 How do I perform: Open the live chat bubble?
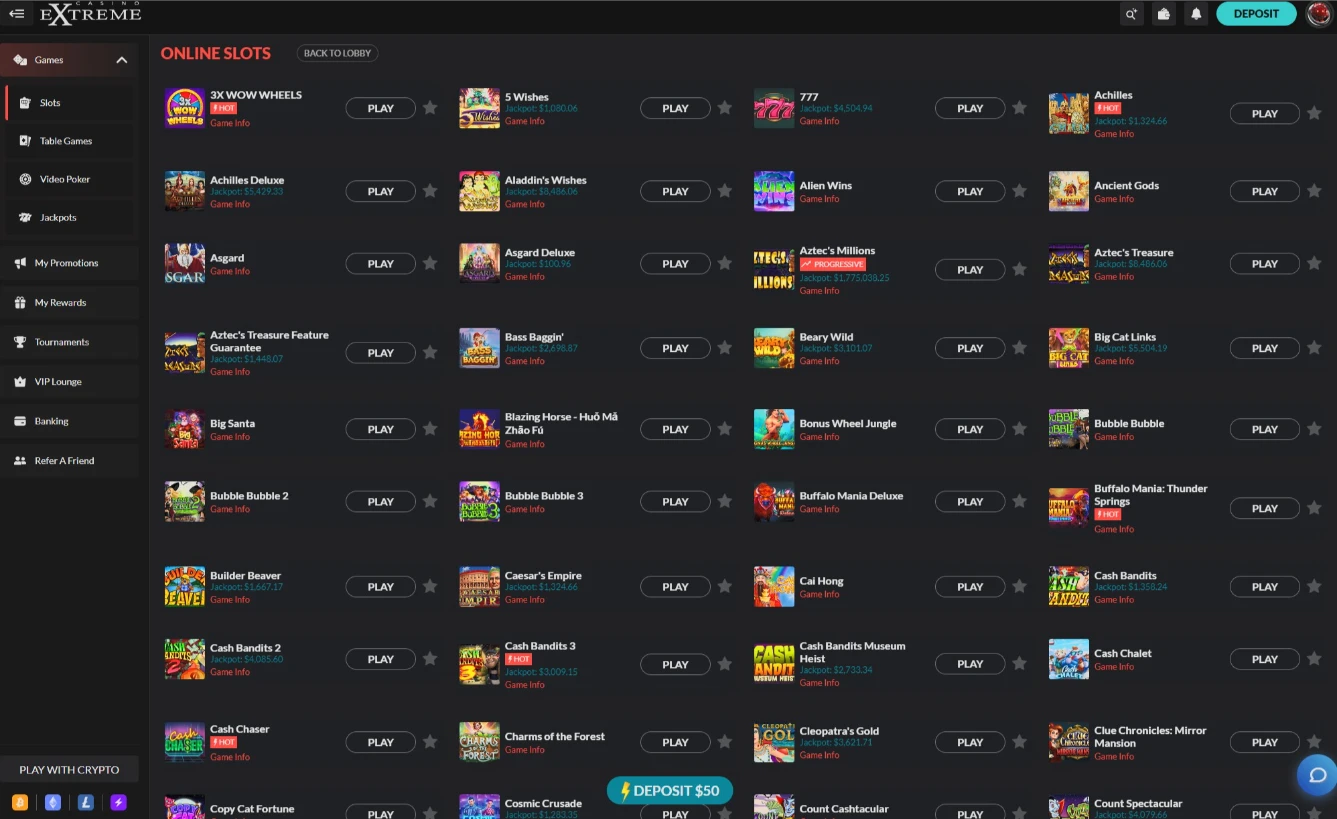coord(1316,775)
